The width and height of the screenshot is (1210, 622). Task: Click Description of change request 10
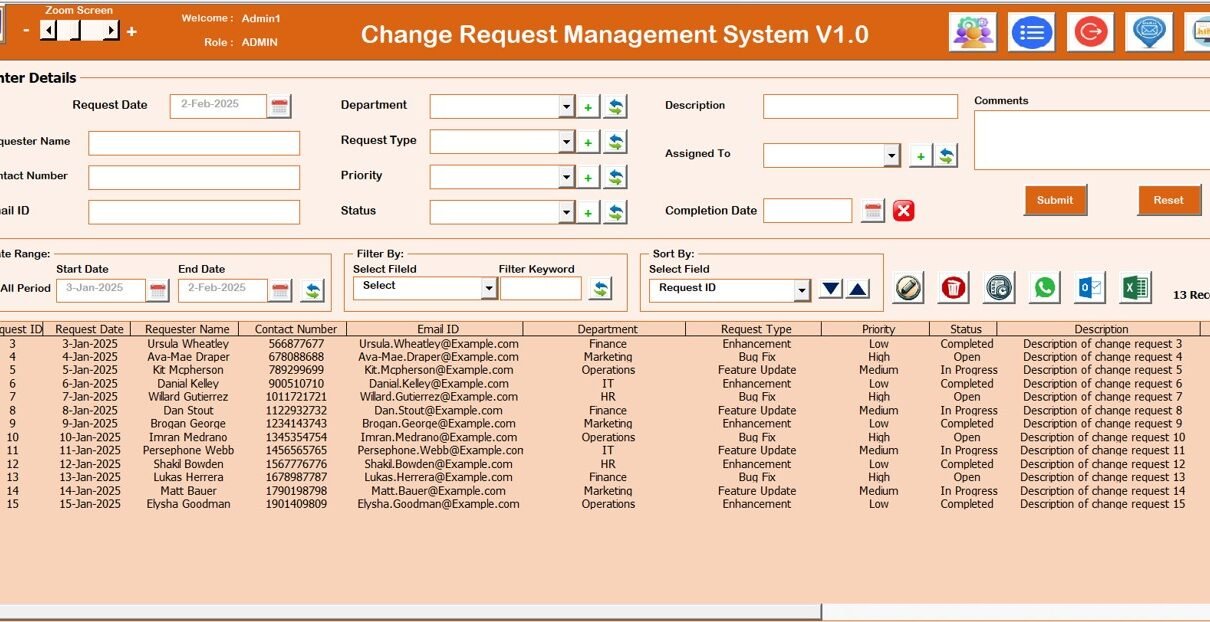coord(1102,437)
